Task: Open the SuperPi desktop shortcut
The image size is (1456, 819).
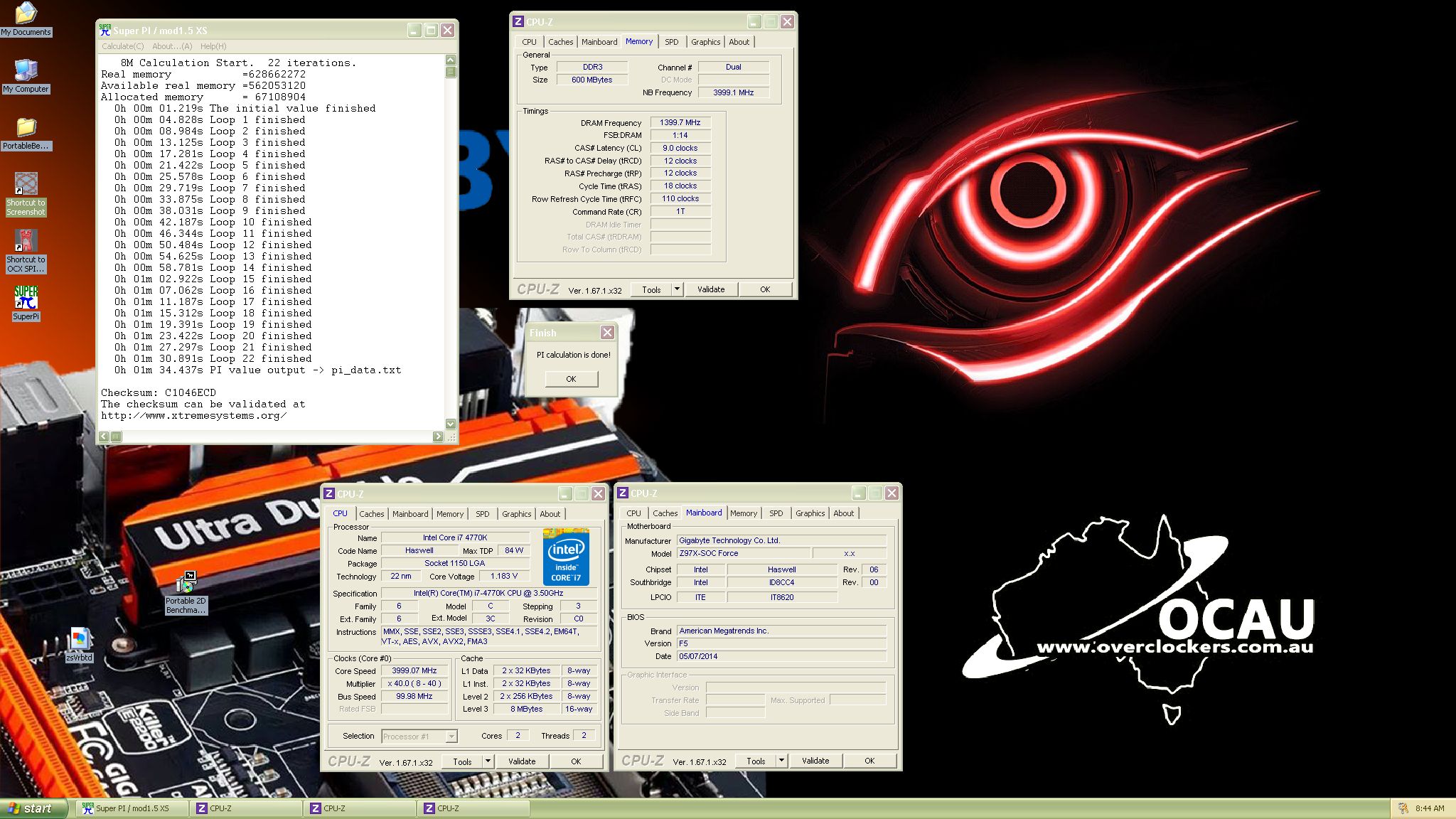Action: (x=26, y=298)
